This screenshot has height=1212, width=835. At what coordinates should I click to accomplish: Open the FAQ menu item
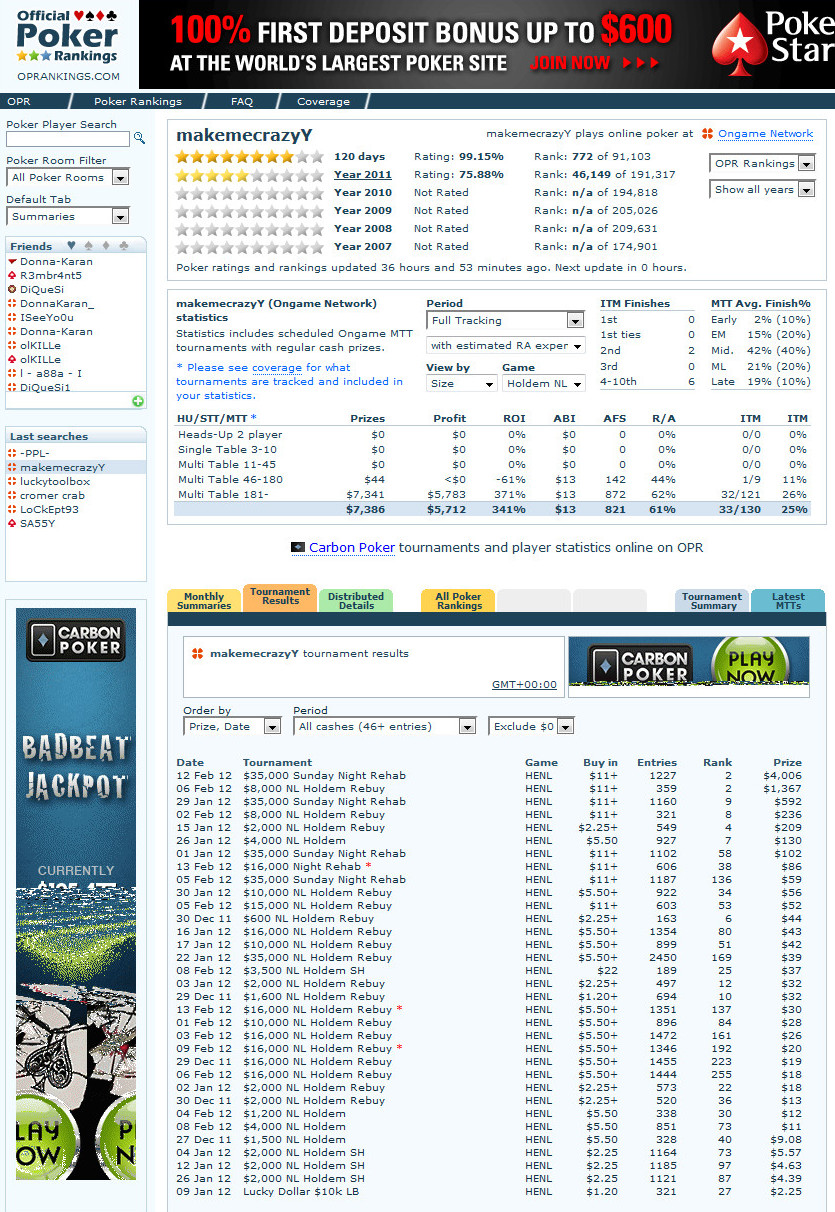pos(242,101)
